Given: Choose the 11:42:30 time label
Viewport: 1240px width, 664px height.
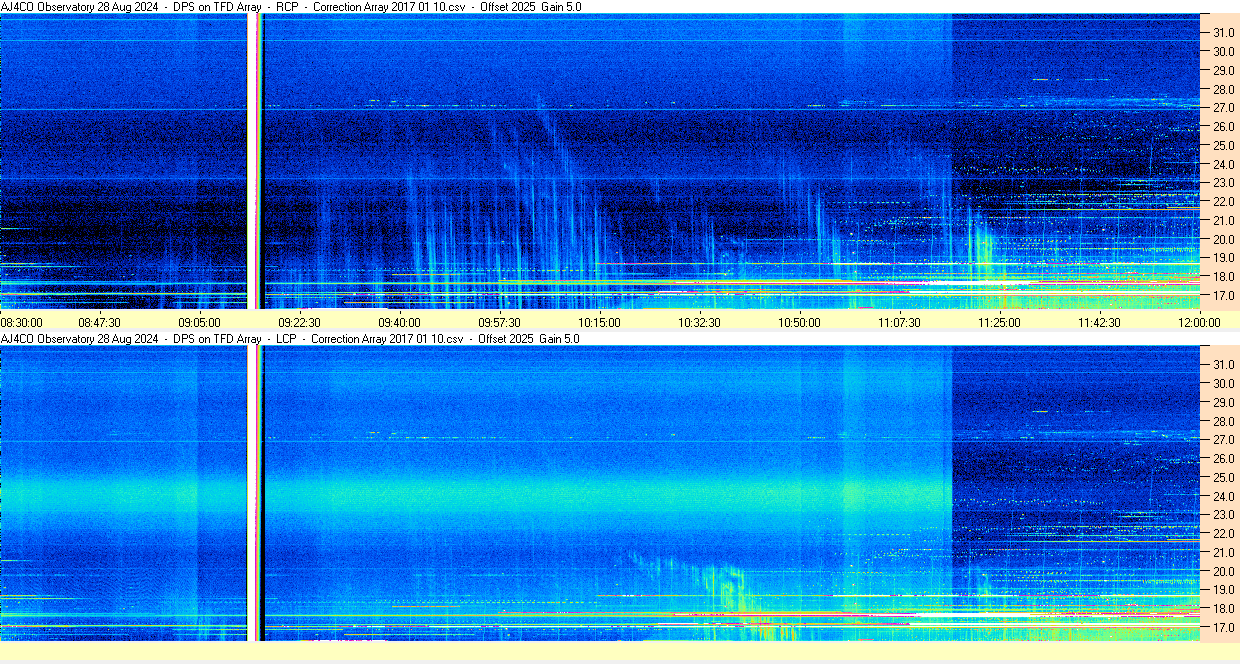Looking at the screenshot, I should (x=1100, y=323).
